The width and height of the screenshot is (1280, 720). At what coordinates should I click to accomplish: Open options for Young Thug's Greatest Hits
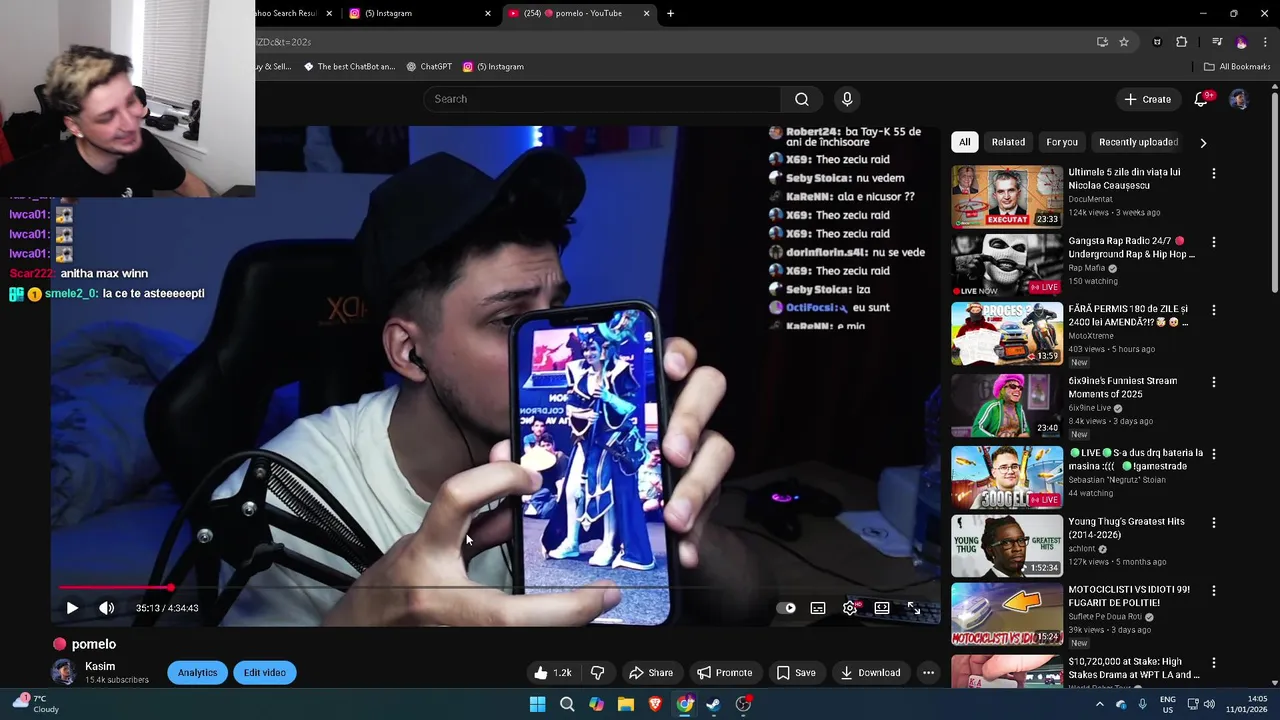pos(1214,523)
